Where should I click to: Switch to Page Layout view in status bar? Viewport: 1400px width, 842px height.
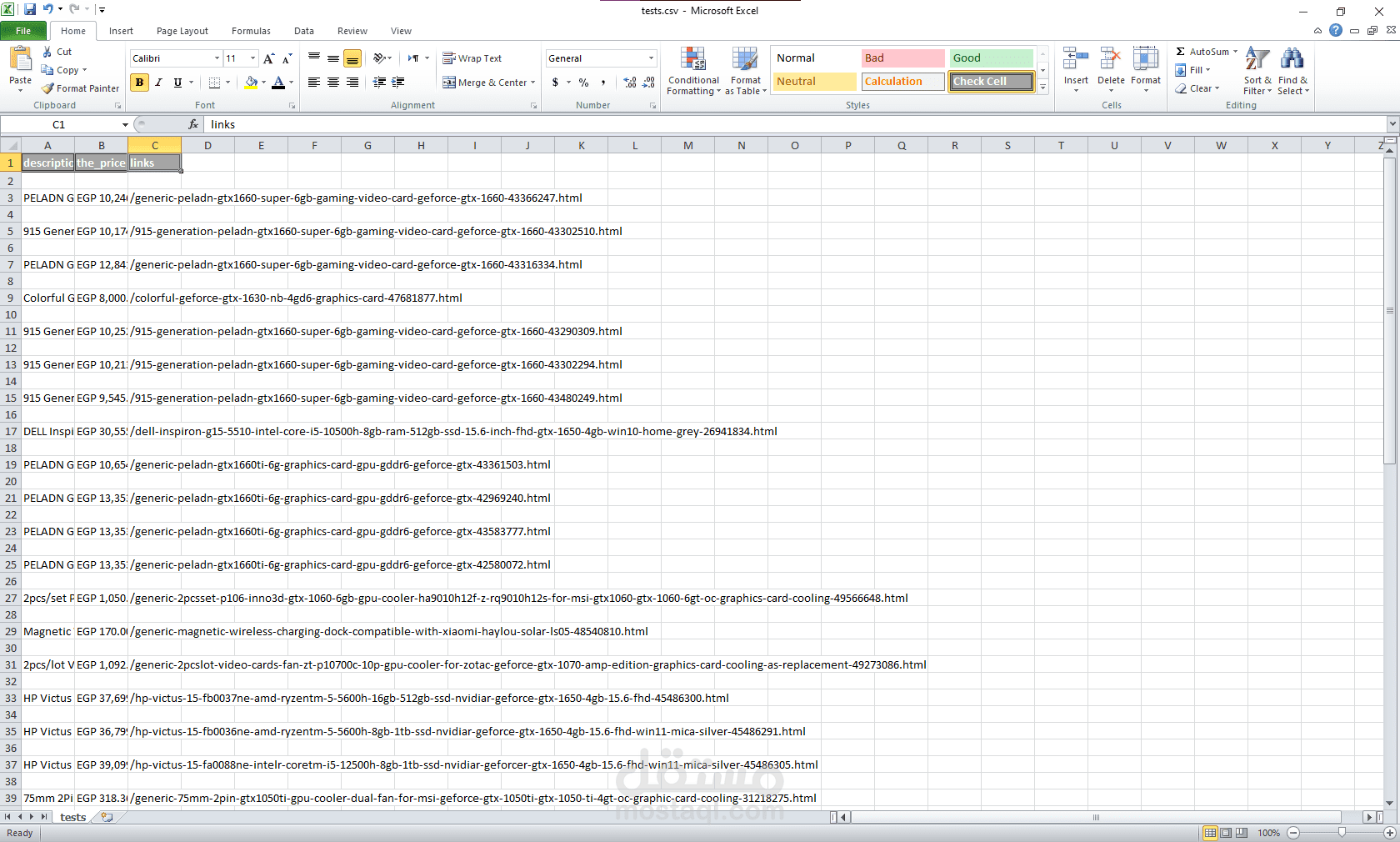1226,833
